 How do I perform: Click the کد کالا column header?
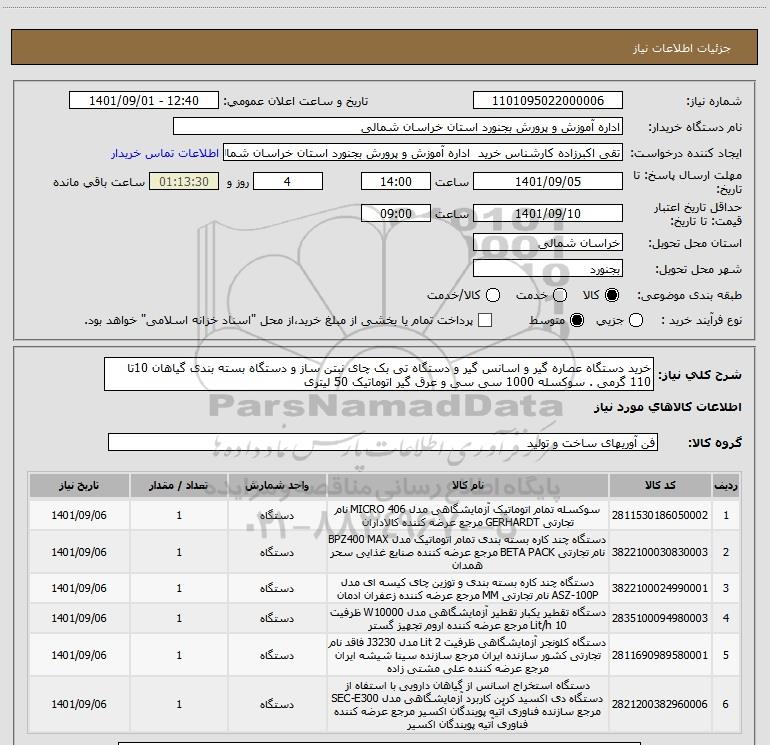point(660,486)
